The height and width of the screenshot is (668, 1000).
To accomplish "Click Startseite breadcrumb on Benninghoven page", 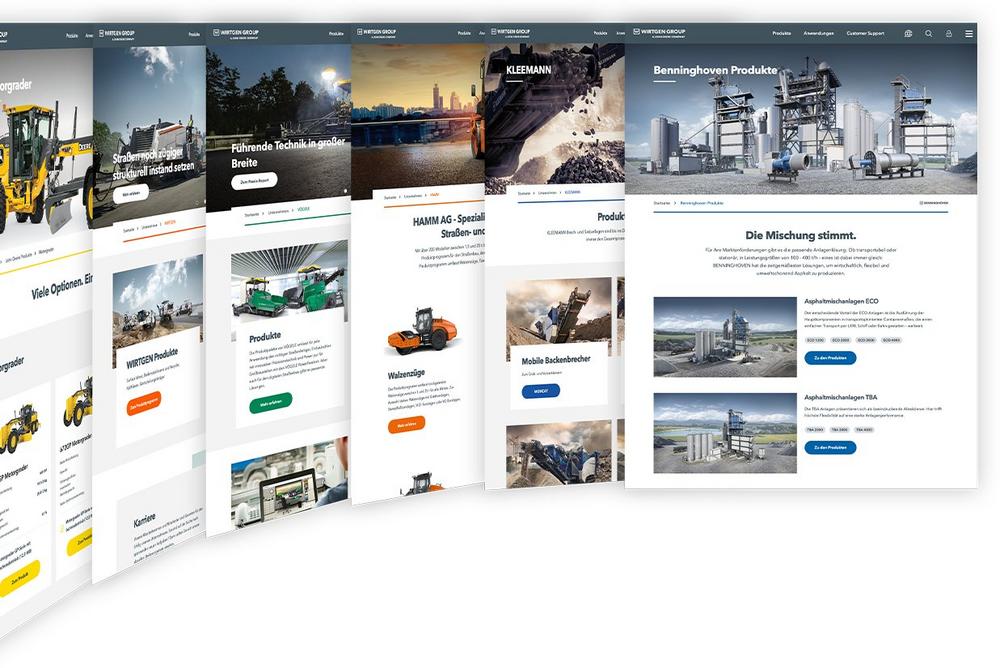I will pos(662,203).
